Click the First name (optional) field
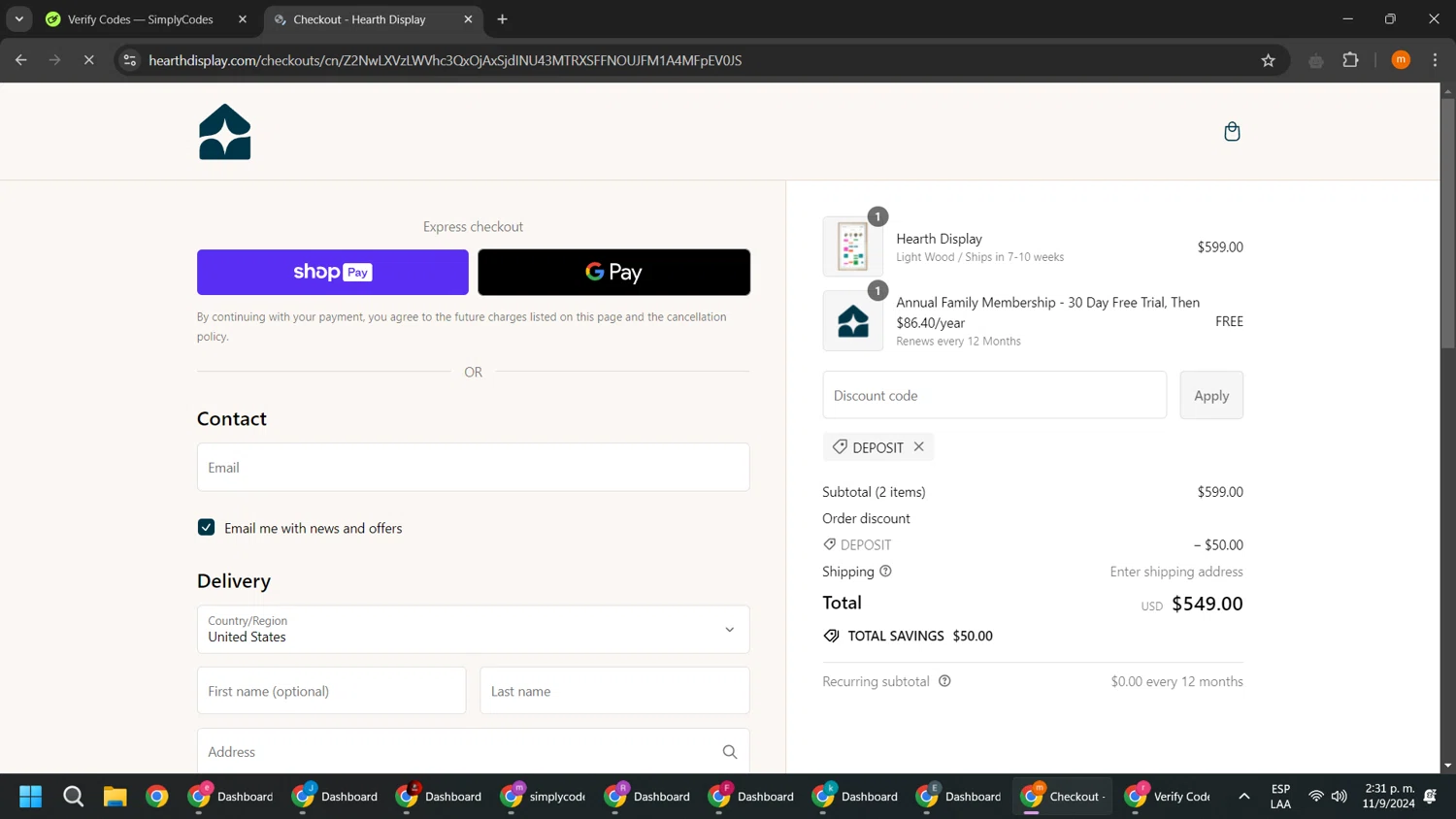This screenshot has height=819, width=1456. [x=332, y=691]
